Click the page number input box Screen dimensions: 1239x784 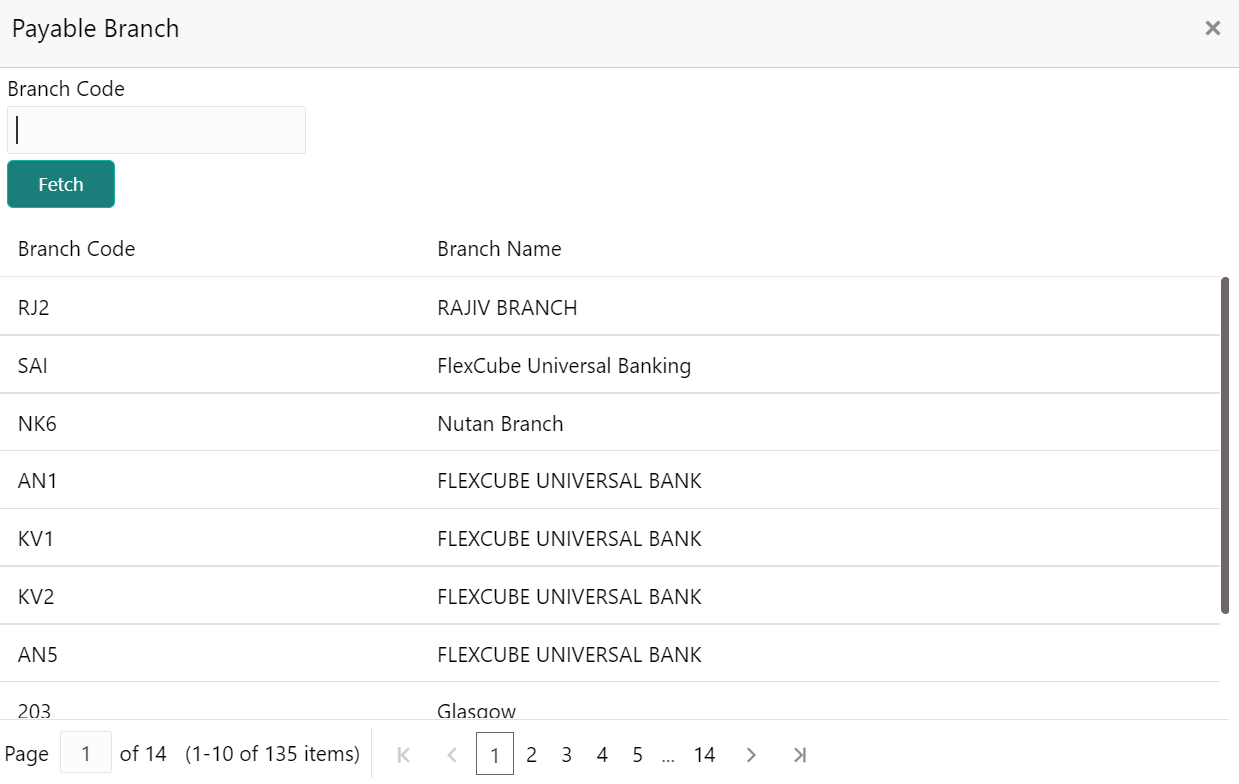click(x=86, y=753)
